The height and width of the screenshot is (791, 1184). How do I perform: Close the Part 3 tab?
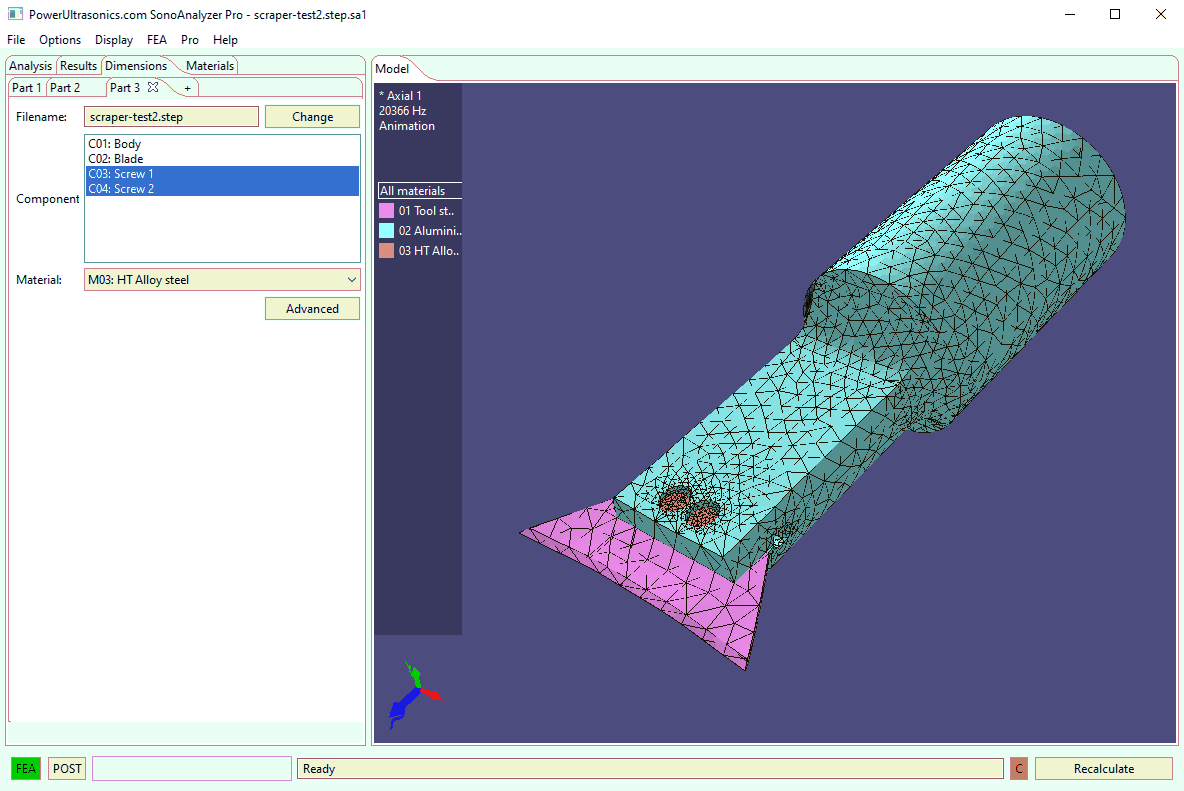point(153,88)
